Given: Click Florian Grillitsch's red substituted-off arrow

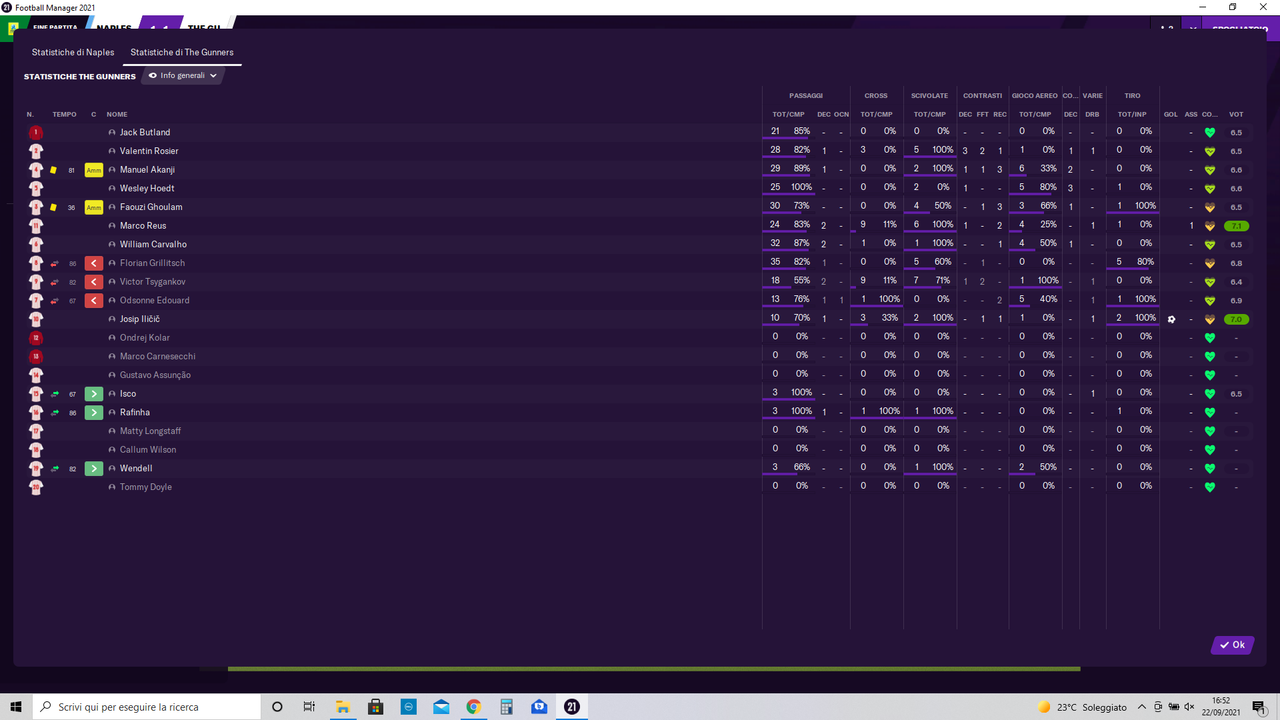Looking at the screenshot, I should click(94, 263).
